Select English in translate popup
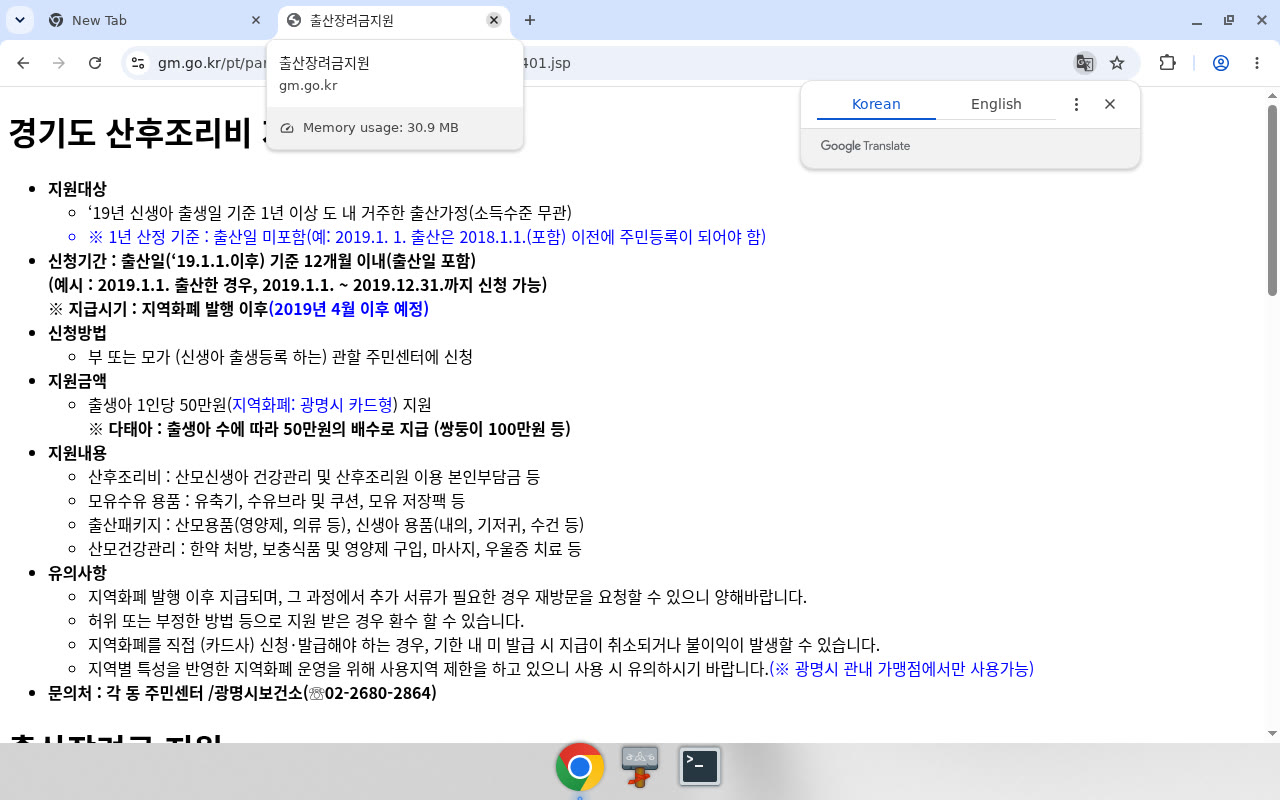The height and width of the screenshot is (800, 1280). [x=996, y=104]
